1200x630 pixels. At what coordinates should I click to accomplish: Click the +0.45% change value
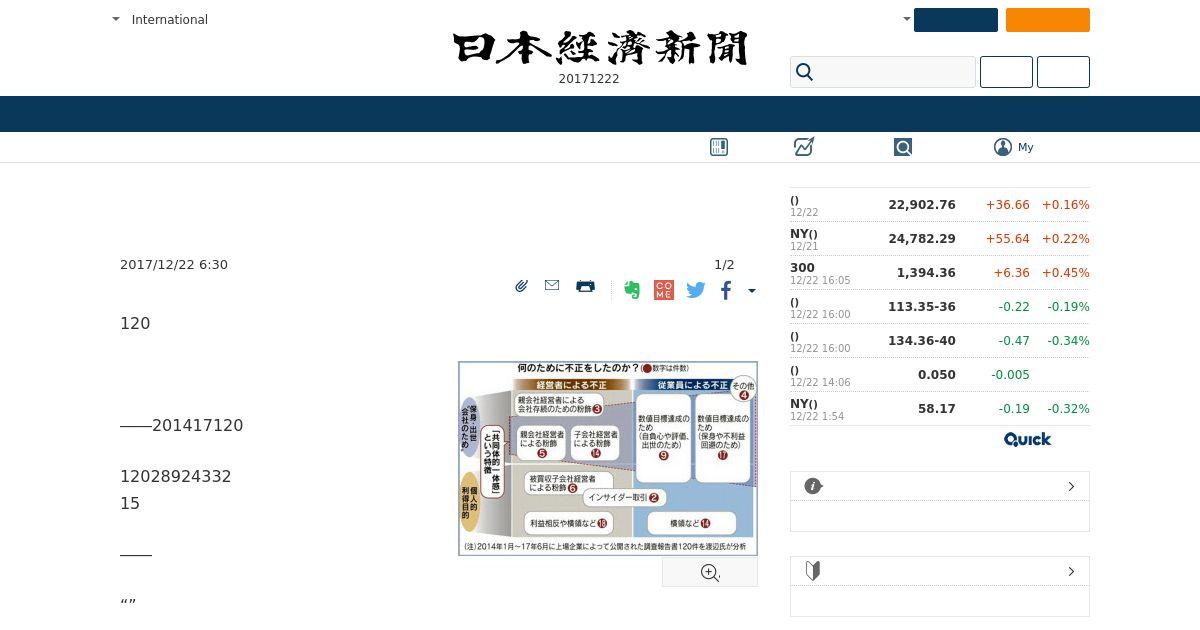click(1066, 273)
